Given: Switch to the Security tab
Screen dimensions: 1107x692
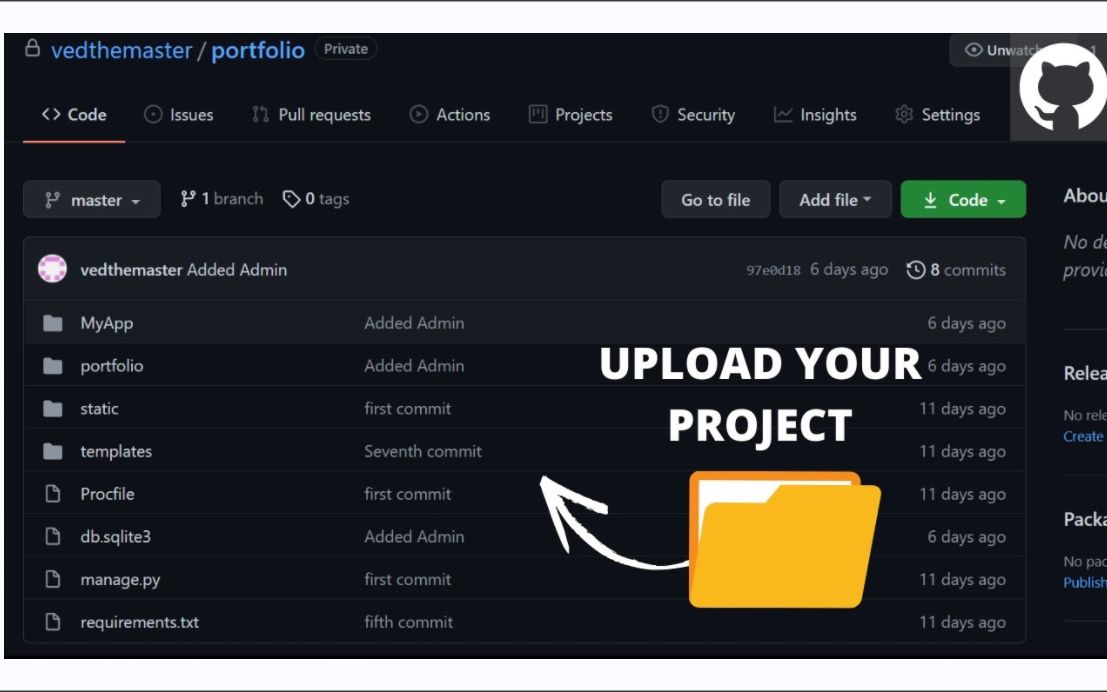Looking at the screenshot, I should click(693, 114).
